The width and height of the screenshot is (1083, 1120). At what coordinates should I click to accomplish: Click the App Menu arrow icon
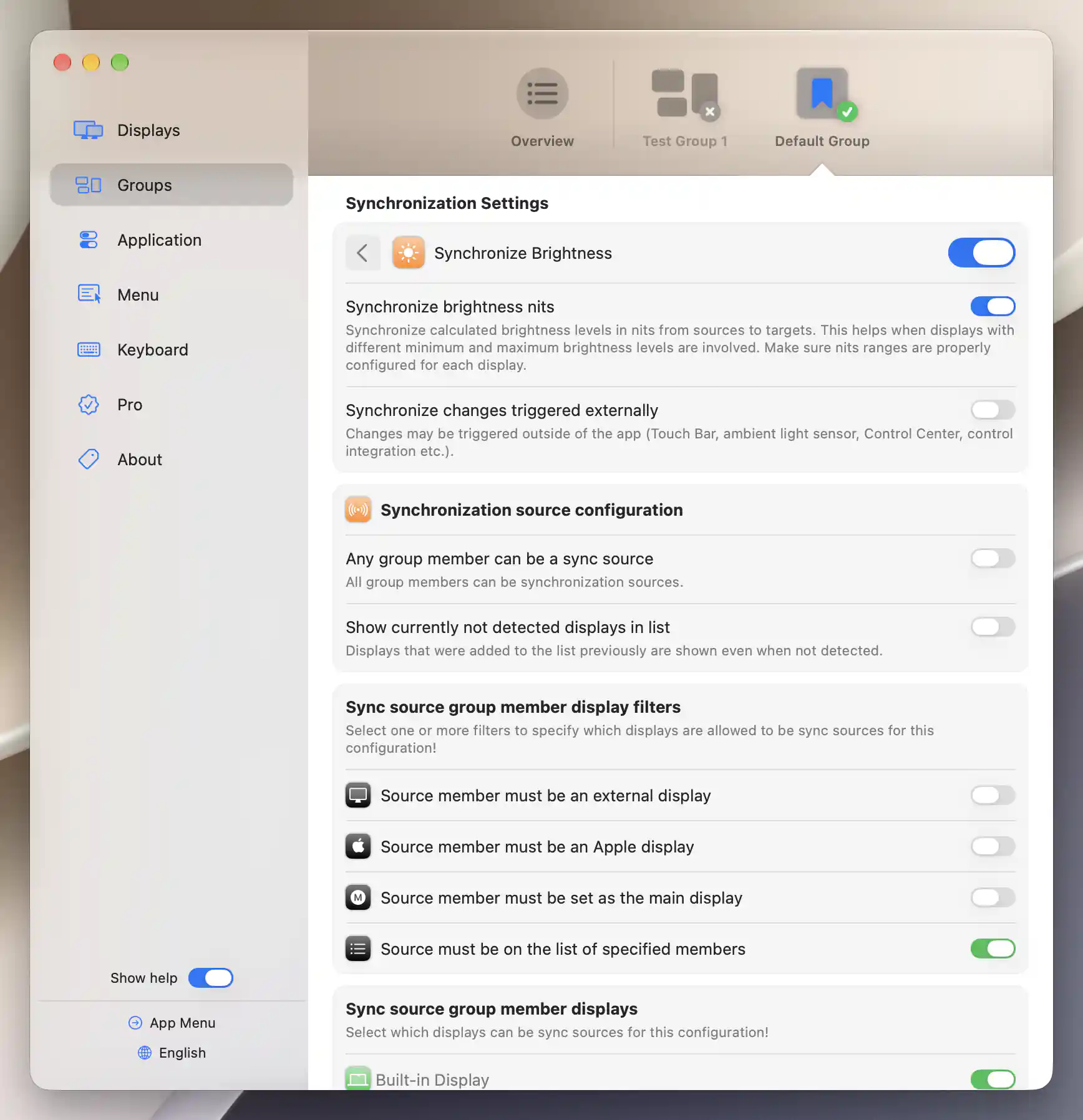click(x=135, y=1023)
